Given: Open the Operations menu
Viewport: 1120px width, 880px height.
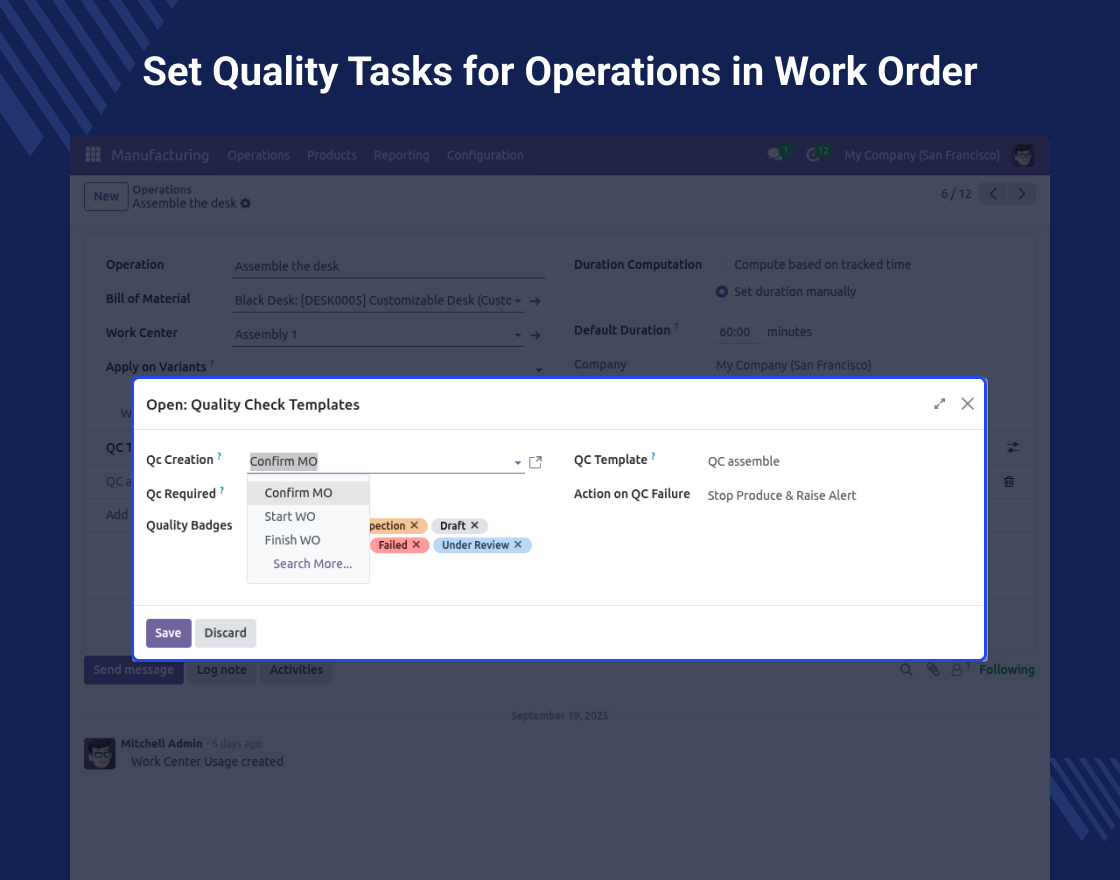Looking at the screenshot, I should (x=259, y=155).
